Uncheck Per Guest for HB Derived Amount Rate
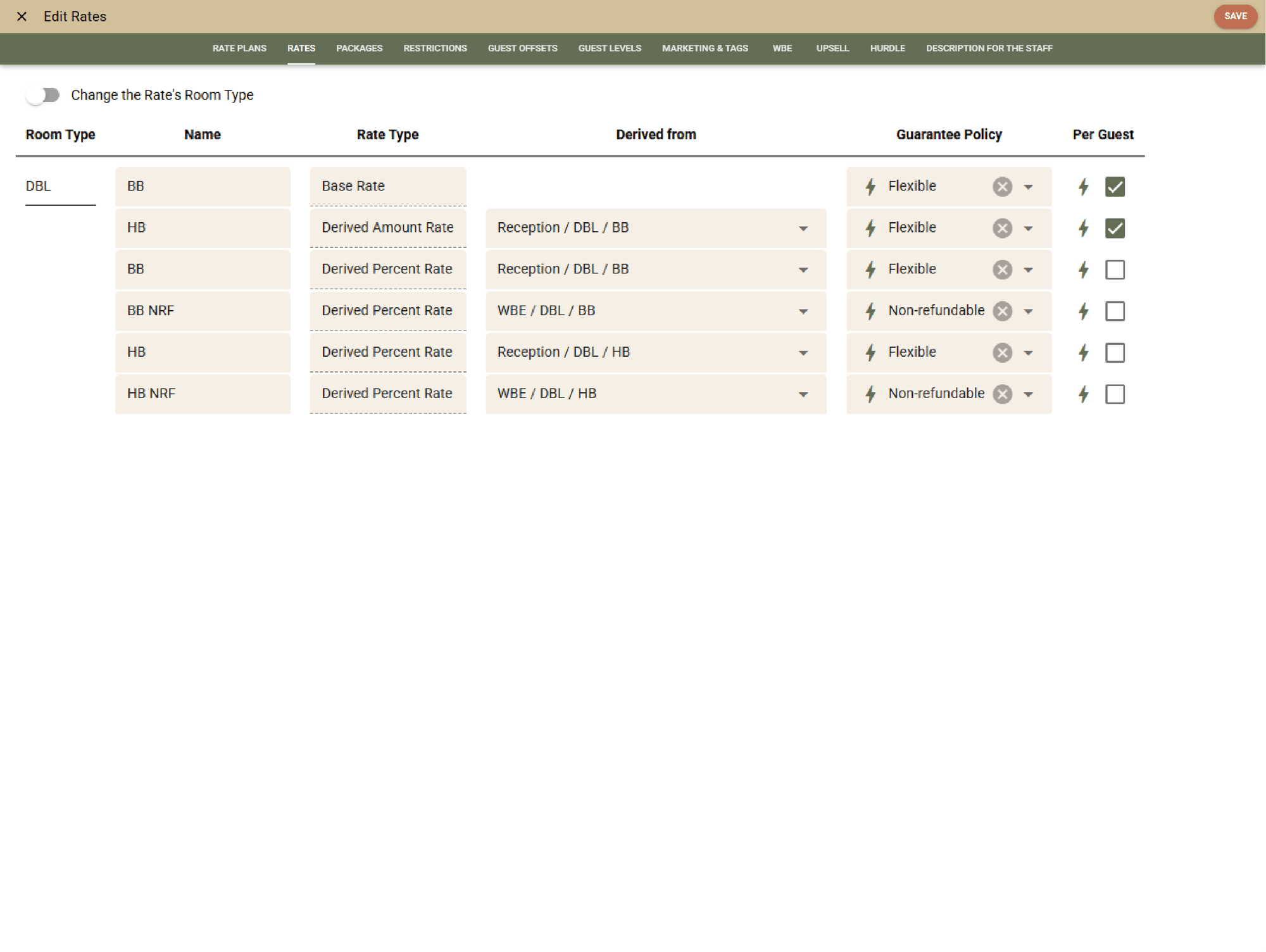The height and width of the screenshot is (952, 1266). click(1115, 228)
